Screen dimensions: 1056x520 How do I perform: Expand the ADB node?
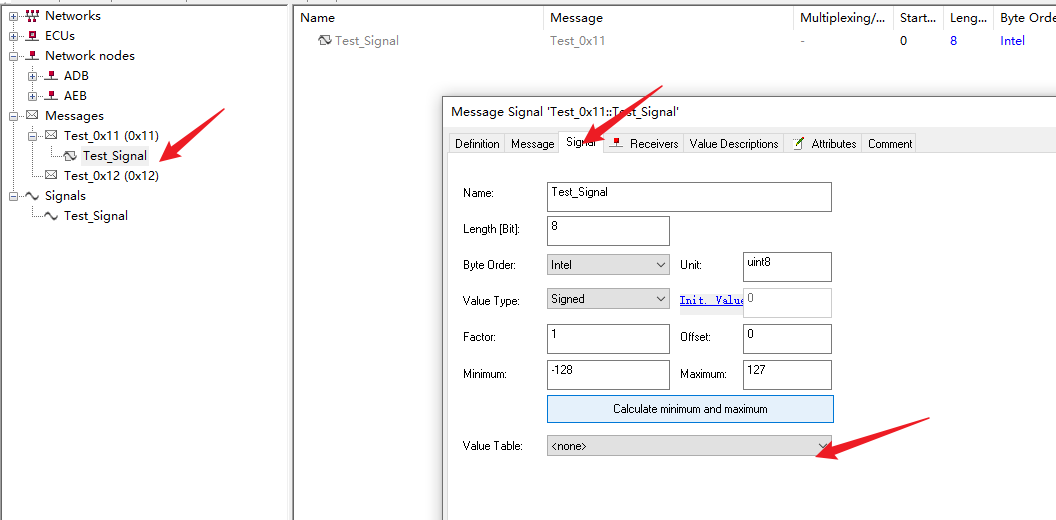point(32,76)
